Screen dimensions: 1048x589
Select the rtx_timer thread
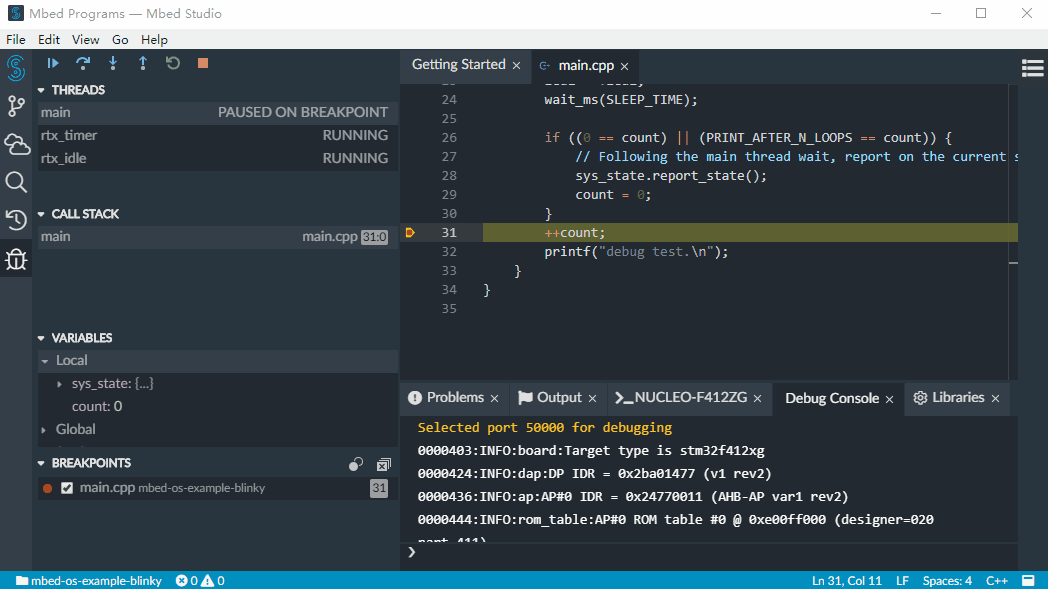(x=69, y=135)
